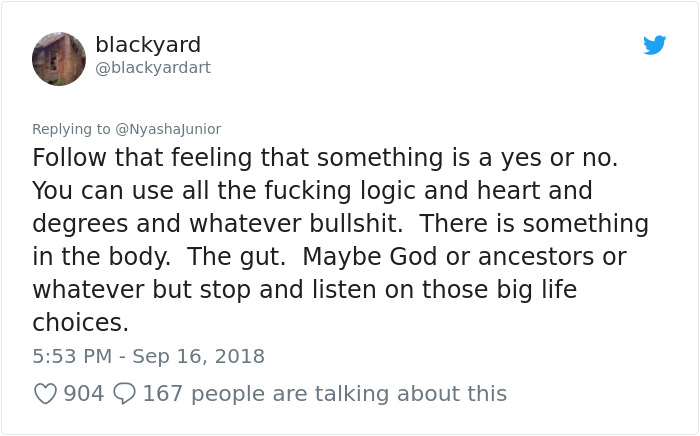Open the @NyashaJunior mention link
Screen dimensions: 700x436
click(x=168, y=129)
